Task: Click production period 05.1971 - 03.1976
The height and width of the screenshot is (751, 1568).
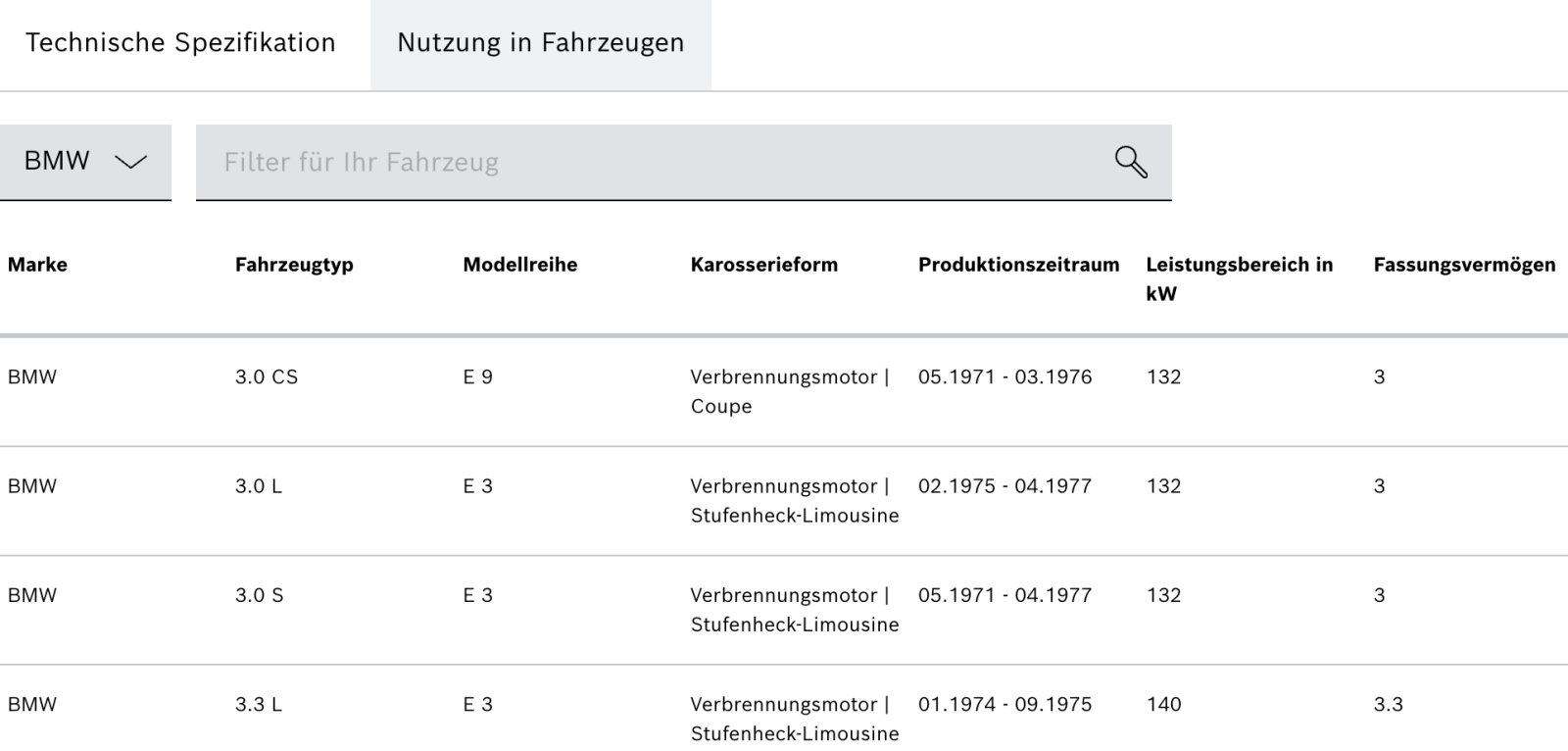Action: (1004, 377)
